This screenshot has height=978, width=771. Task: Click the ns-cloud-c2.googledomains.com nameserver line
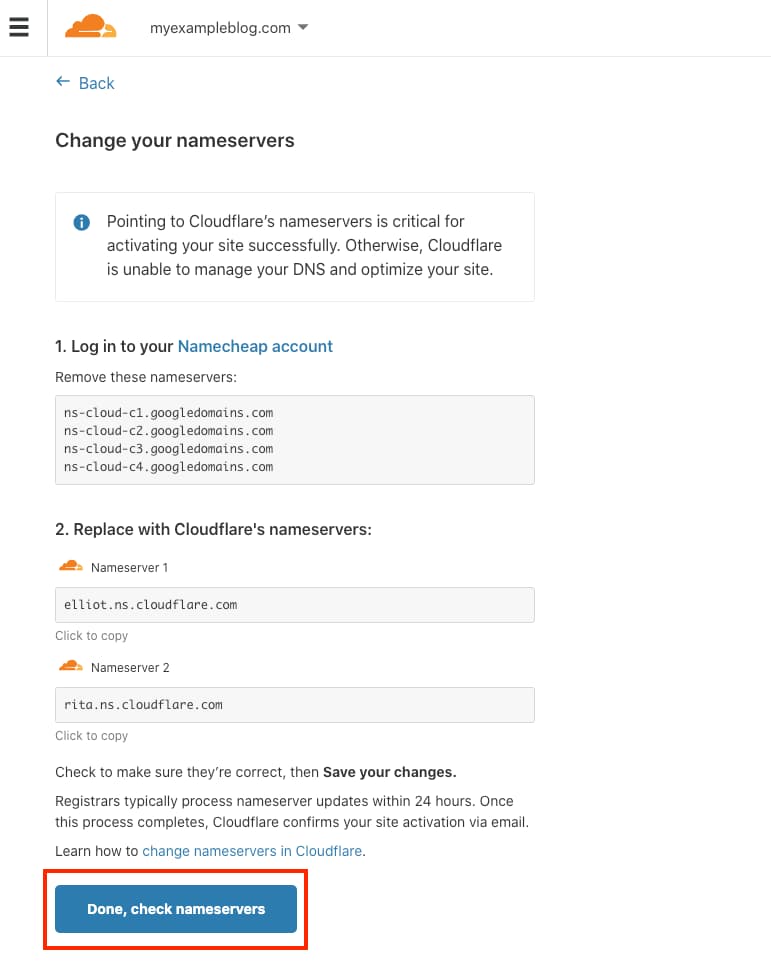coord(168,431)
